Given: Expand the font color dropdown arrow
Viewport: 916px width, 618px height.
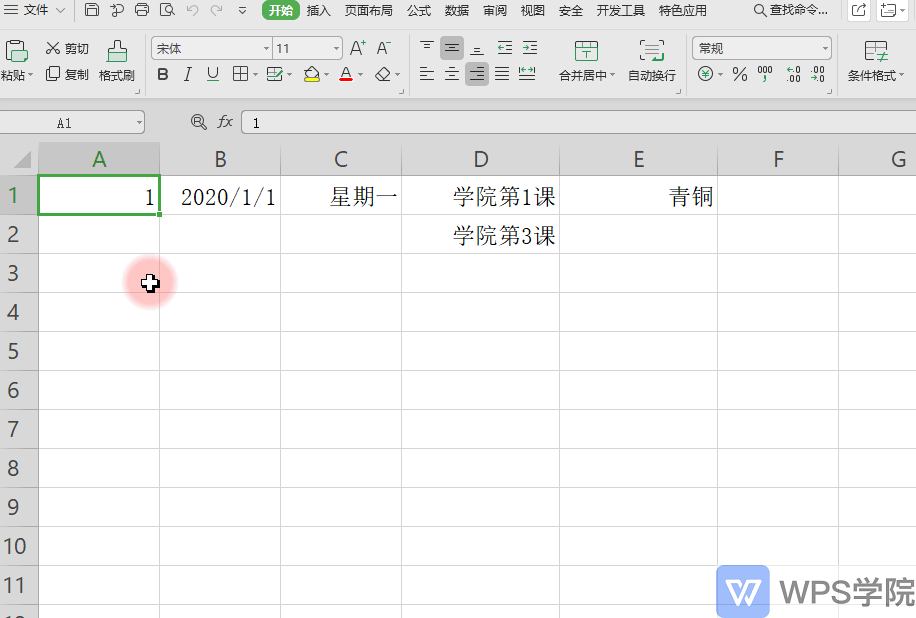Looking at the screenshot, I should coord(360,75).
